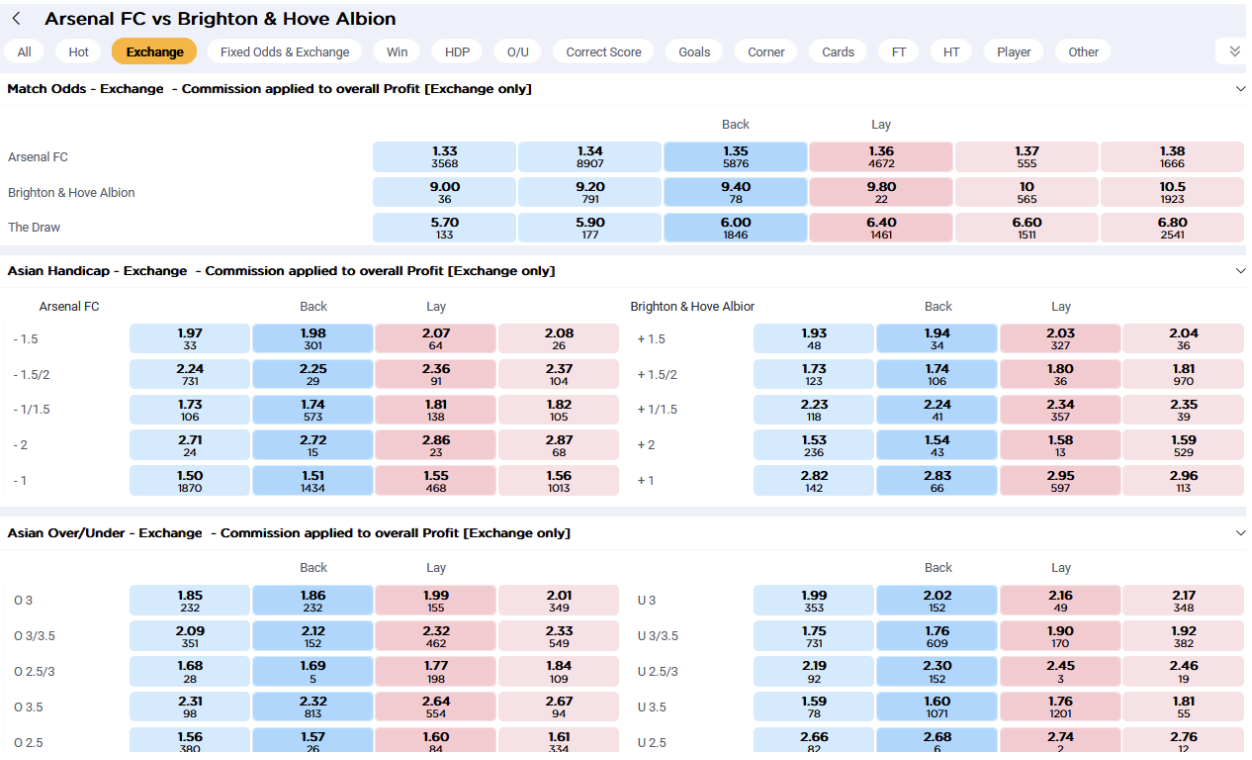Switch to the Correct Score tab

pos(603,52)
